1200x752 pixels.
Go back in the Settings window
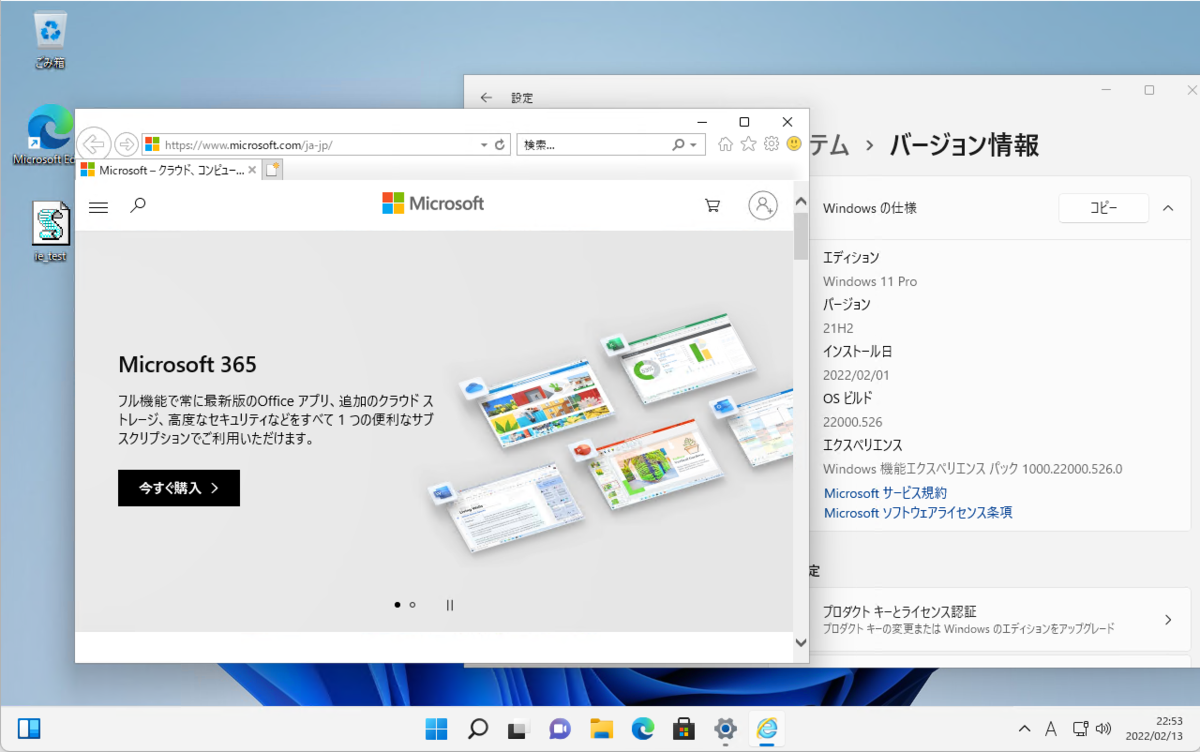click(x=486, y=98)
